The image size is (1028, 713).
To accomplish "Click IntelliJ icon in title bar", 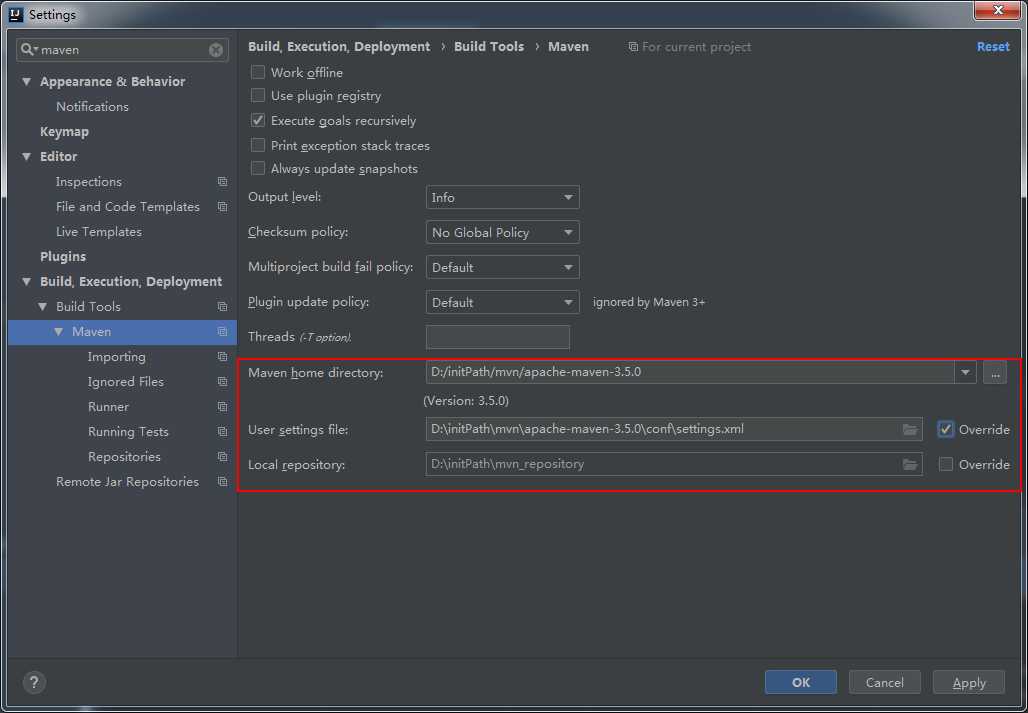I will 16,14.
